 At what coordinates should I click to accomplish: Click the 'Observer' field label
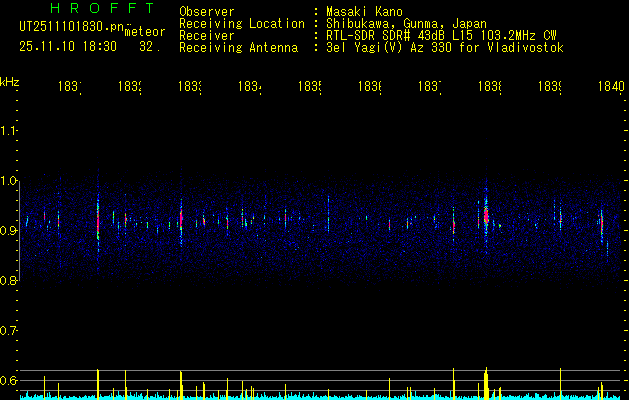tap(207, 12)
